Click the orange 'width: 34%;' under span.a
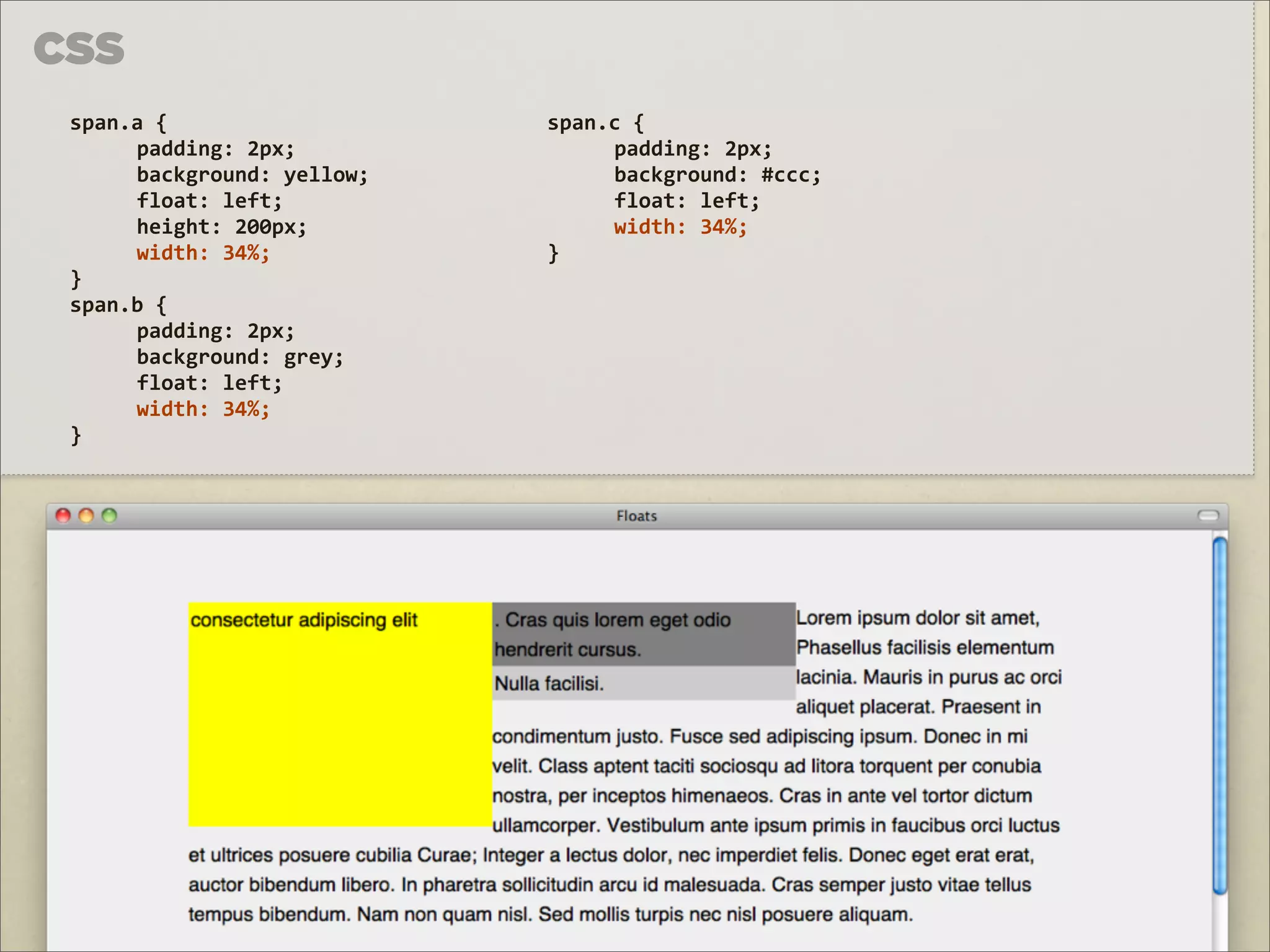Viewport: 1270px width, 952px height. pos(203,253)
